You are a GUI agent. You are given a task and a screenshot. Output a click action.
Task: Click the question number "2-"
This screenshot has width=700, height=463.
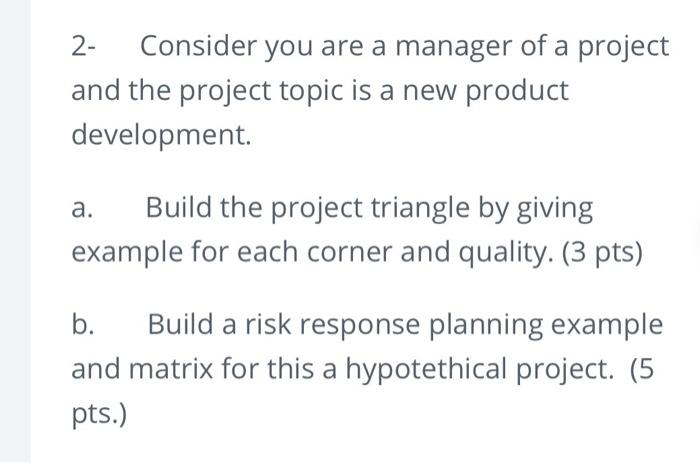[x=84, y=46]
